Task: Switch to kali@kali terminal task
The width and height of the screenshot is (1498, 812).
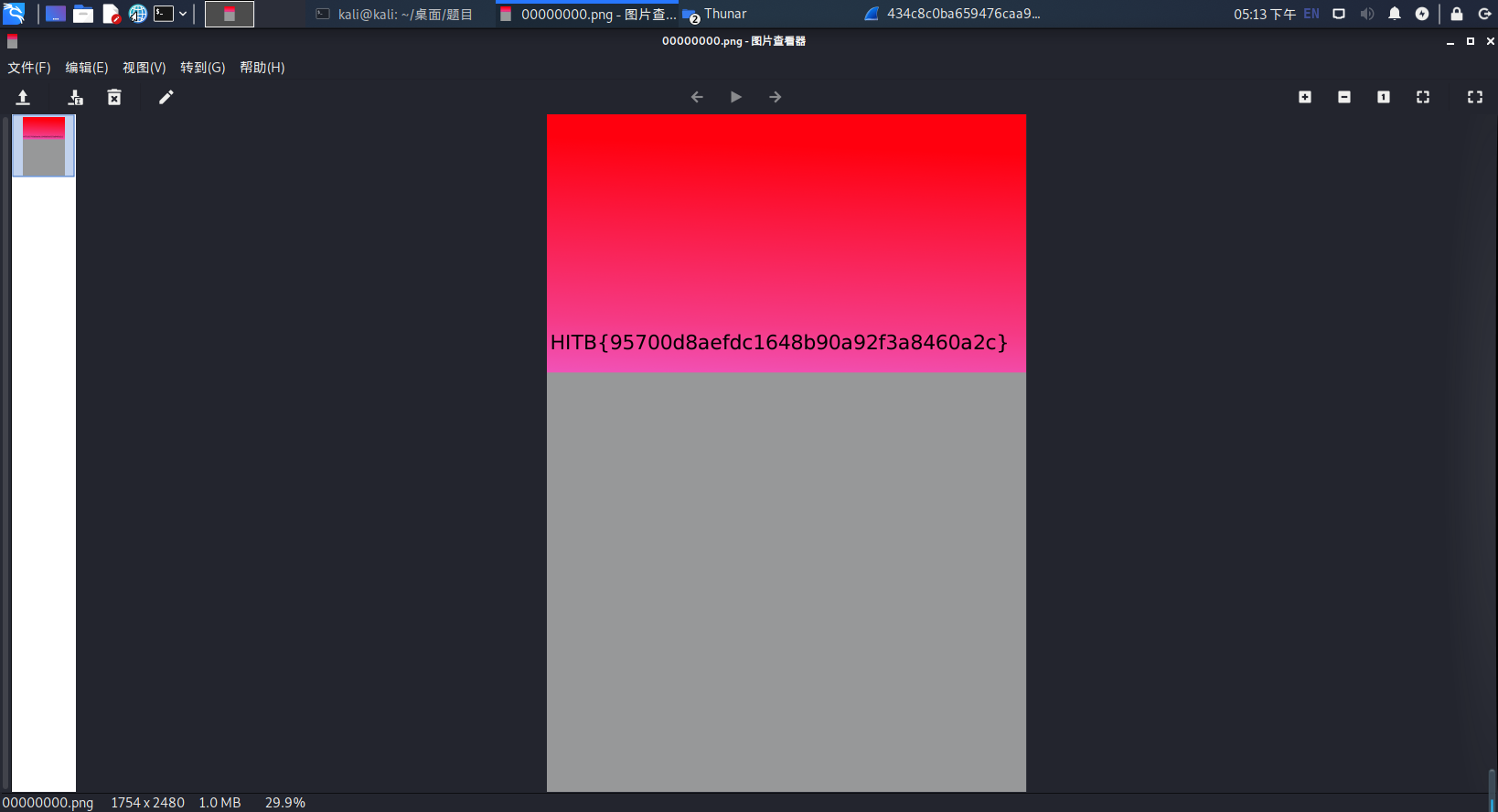Action: click(394, 14)
